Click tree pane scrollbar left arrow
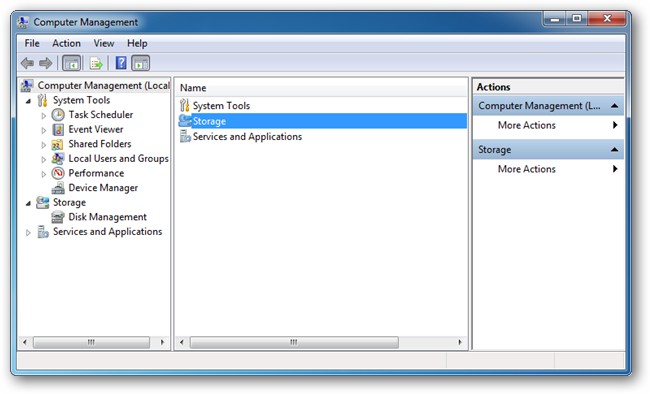The width and height of the screenshot is (650, 394). [x=25, y=342]
